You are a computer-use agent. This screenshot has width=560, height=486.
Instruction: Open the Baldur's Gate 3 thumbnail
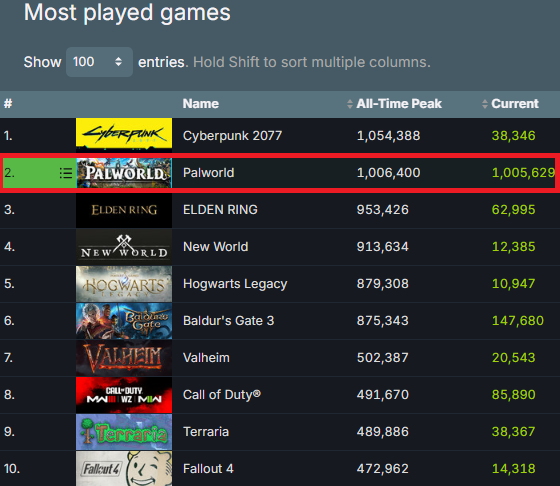pyautogui.click(x=124, y=321)
